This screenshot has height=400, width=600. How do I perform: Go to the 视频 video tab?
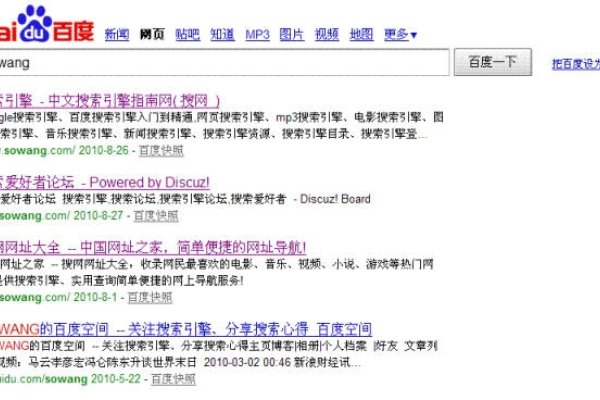(326, 34)
